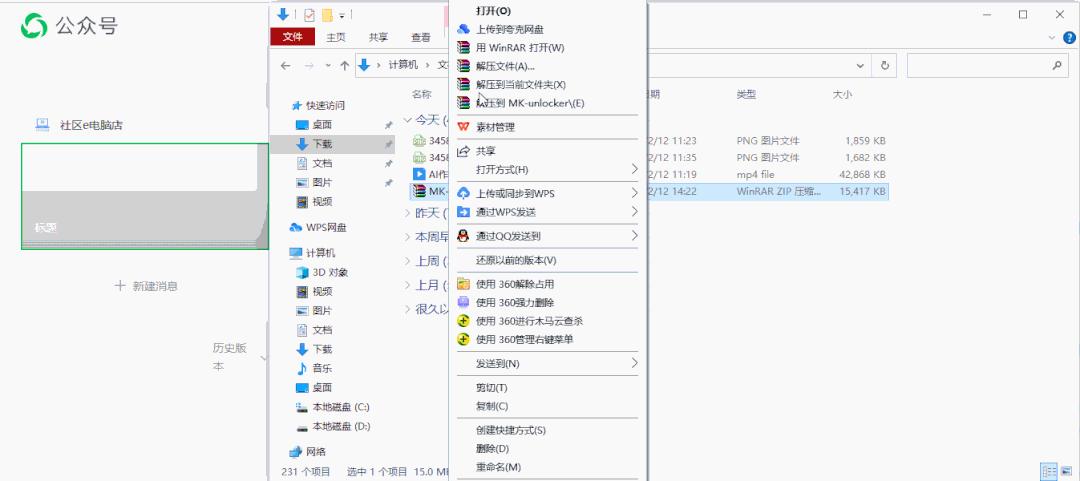
Task: Collapse the 今天 file group
Action: pos(408,120)
